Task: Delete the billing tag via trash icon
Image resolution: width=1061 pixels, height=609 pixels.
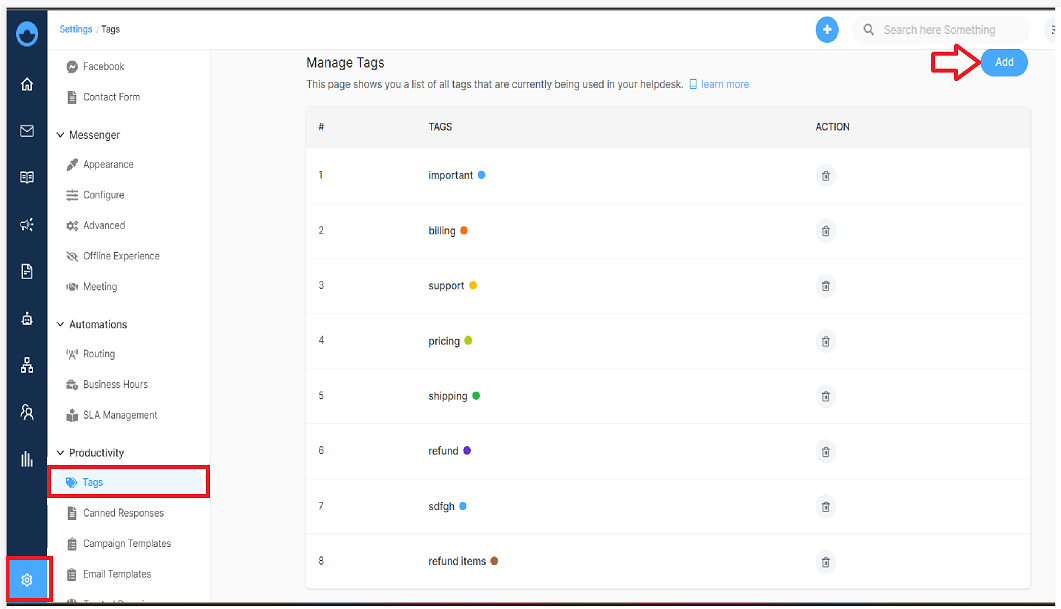Action: point(826,231)
